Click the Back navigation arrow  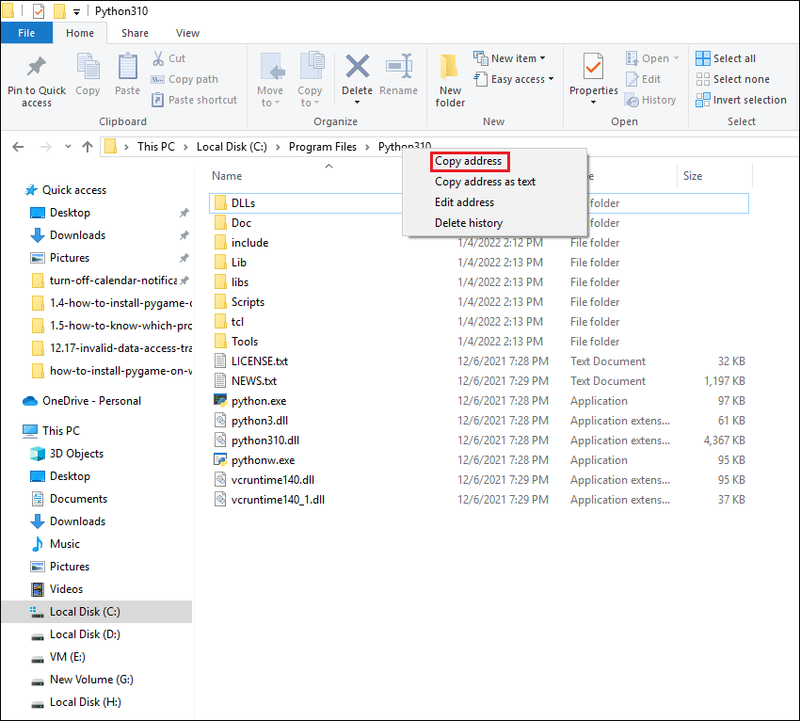click(18, 147)
